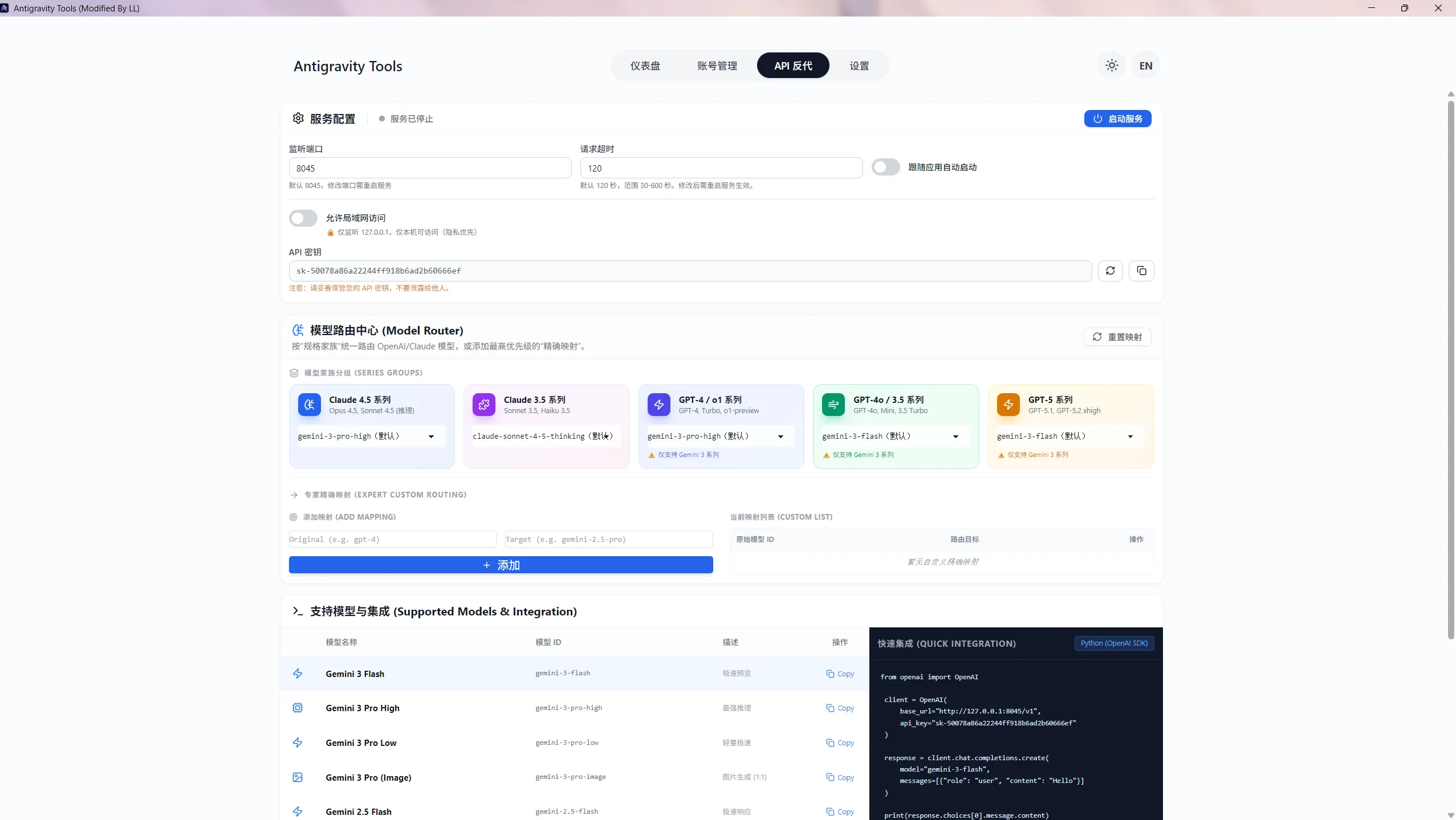The width and height of the screenshot is (1456, 820).
Task: Click the regenerate API key icon
Action: coord(1110,271)
